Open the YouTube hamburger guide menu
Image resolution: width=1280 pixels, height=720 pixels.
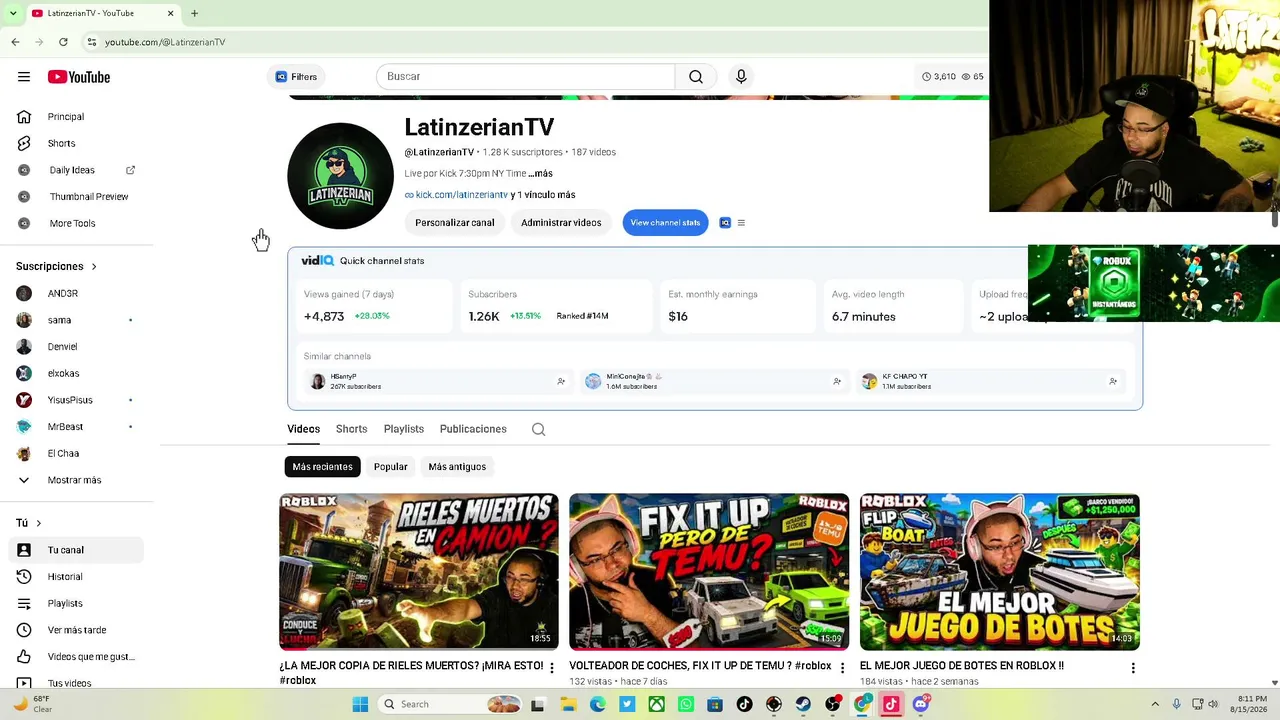tap(24, 77)
